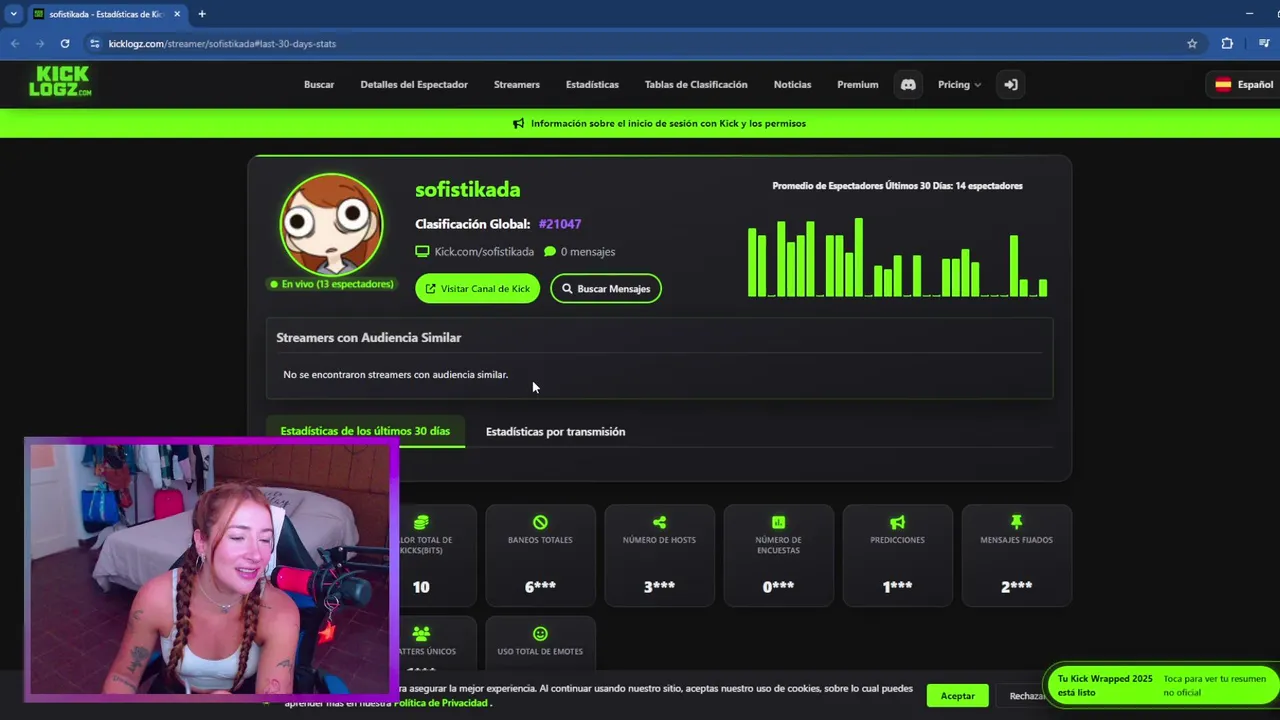The height and width of the screenshot is (720, 1280).
Task: Click the En vivo (13 espectadores) status
Action: pos(331,284)
